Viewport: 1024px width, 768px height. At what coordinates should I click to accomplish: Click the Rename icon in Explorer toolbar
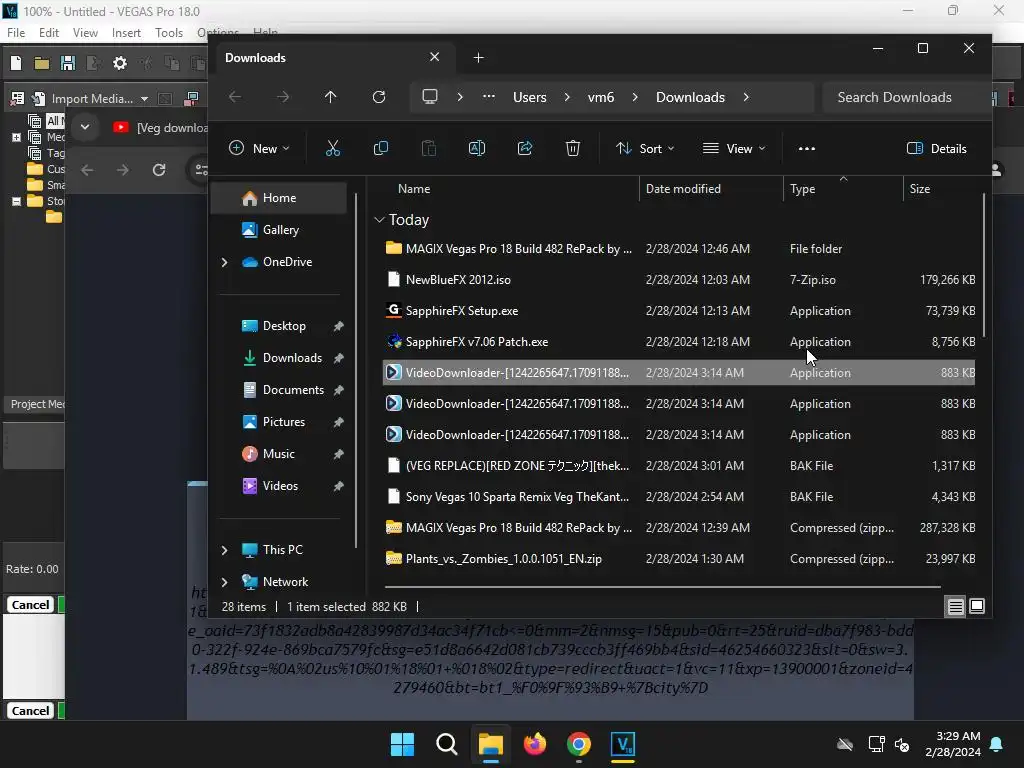[477, 149]
